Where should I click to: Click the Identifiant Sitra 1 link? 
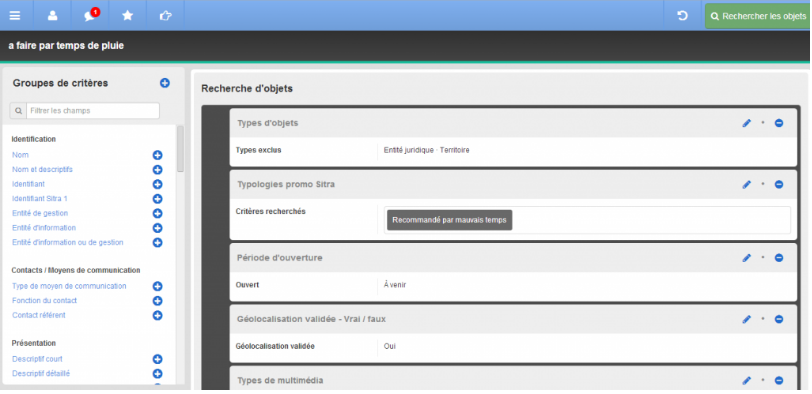(x=40, y=198)
